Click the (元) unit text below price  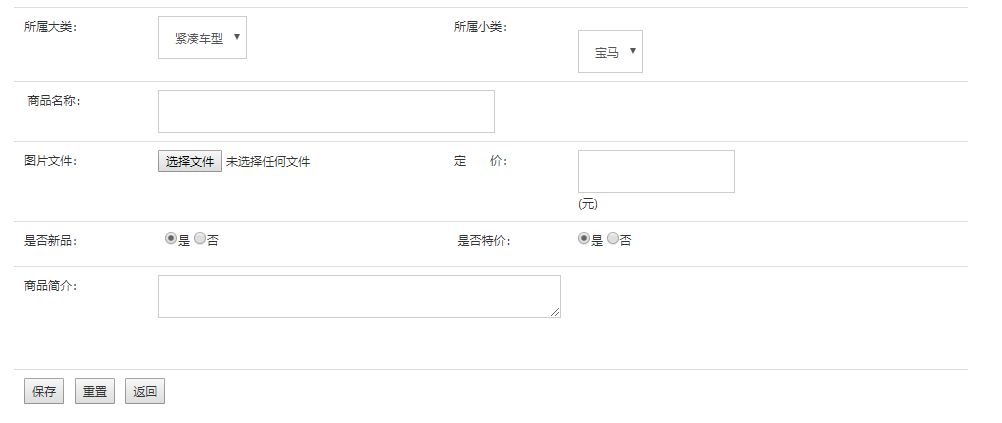tap(588, 204)
